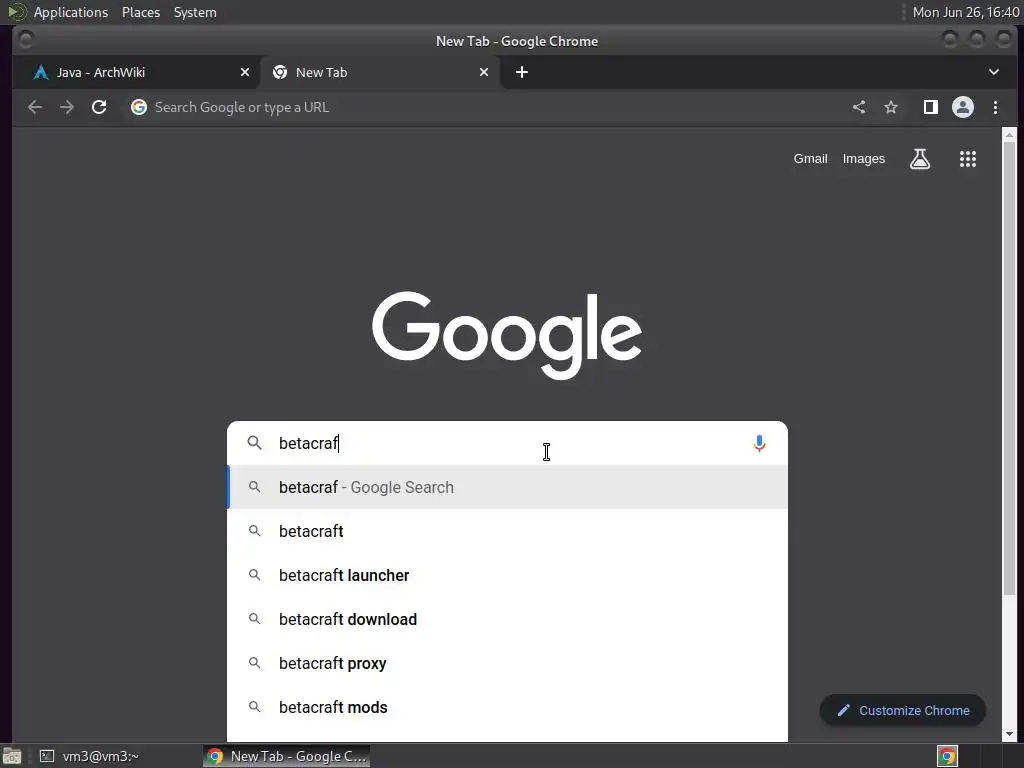Expand the tab search dropdown arrow
This screenshot has width=1024, height=768.
[x=993, y=72]
